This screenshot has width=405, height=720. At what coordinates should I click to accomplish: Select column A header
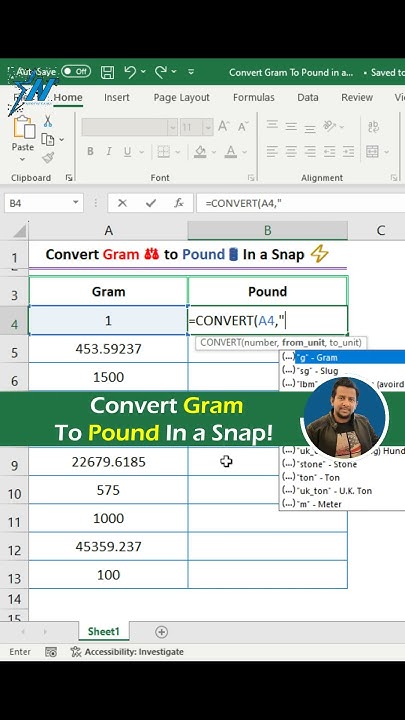pyautogui.click(x=108, y=231)
